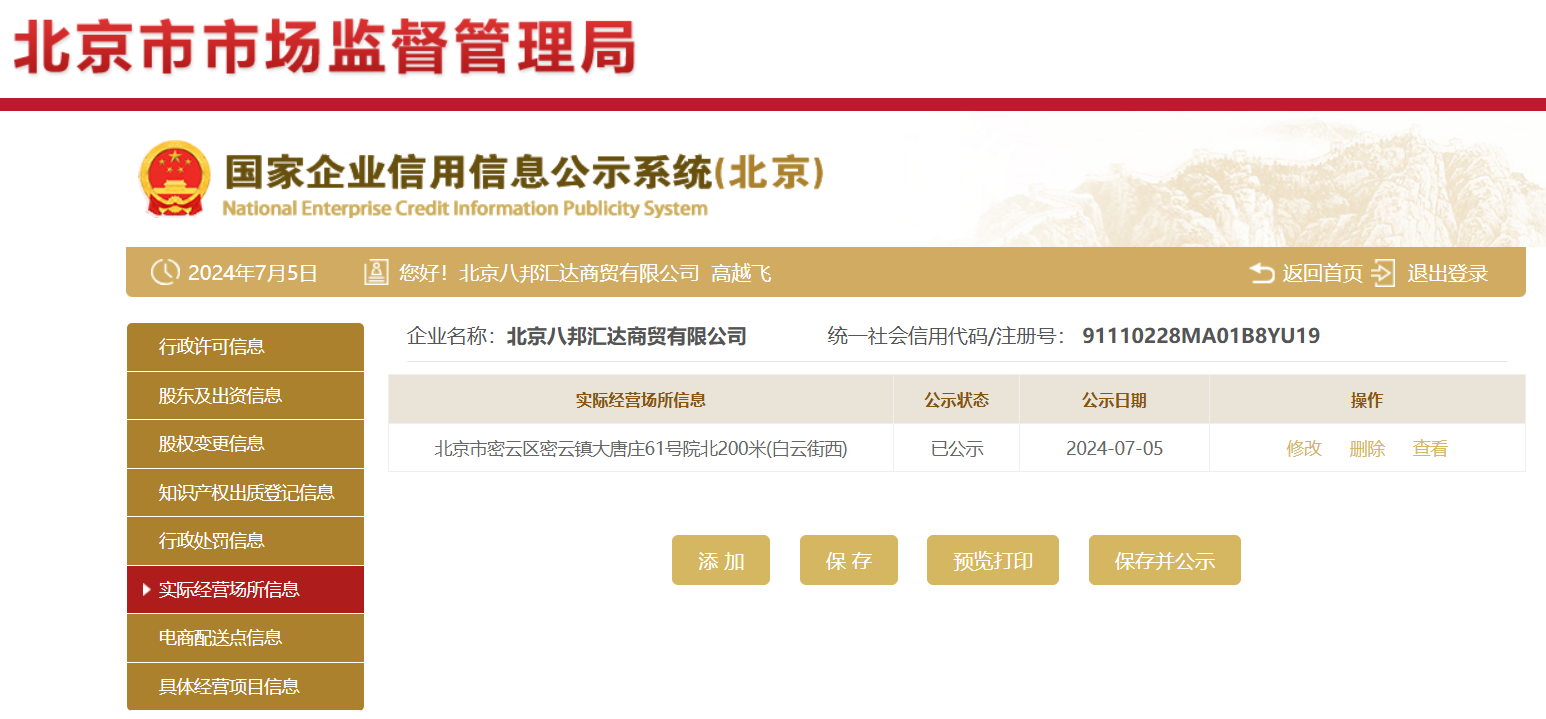Viewport: 1546px width, 719px height.
Task: Click the 操作 column header
Action: pyautogui.click(x=1367, y=400)
